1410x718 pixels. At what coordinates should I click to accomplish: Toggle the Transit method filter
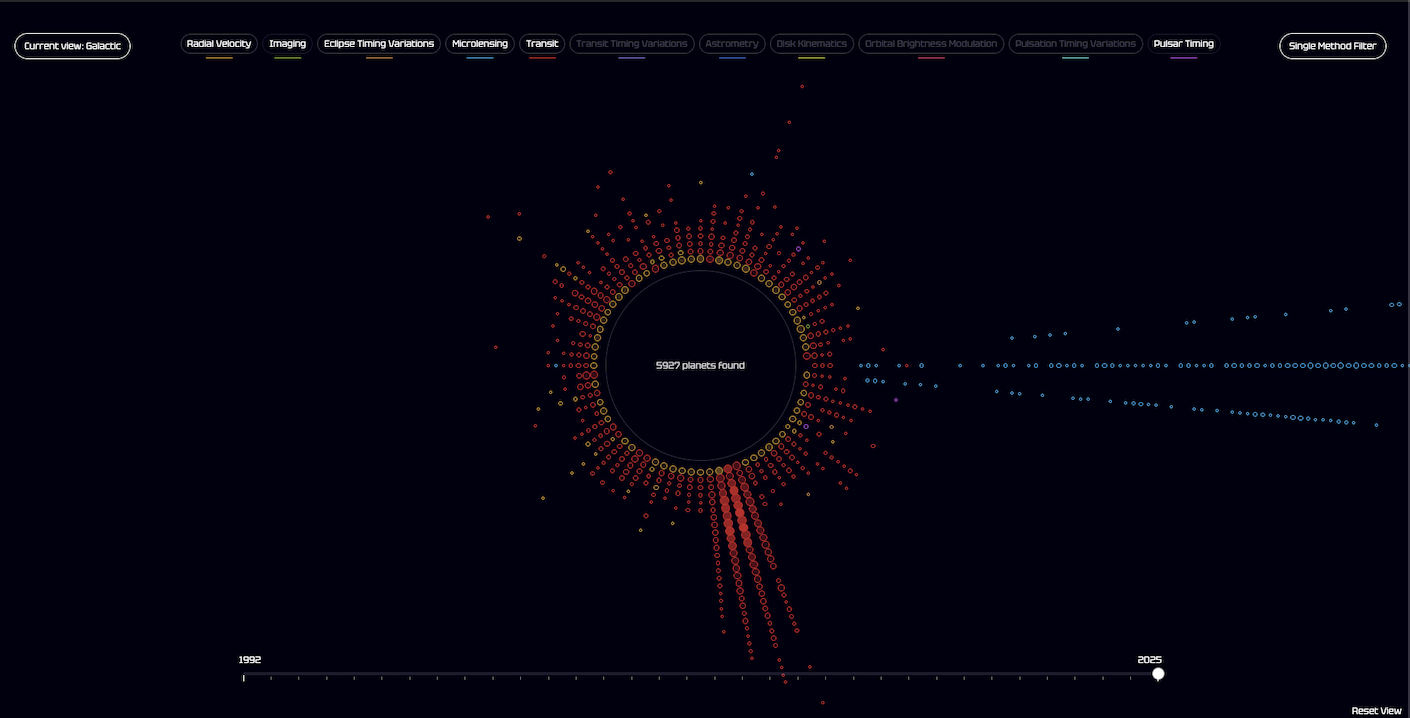[x=542, y=44]
